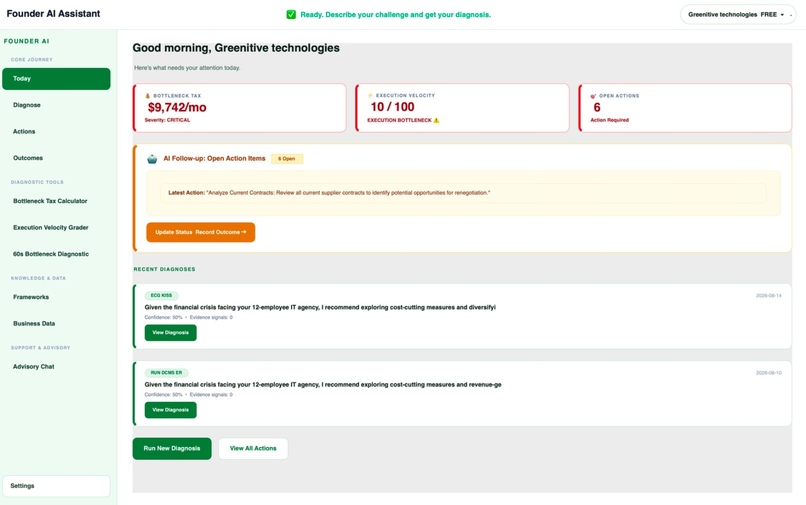Click the Run New Diagnosis button

(172, 448)
